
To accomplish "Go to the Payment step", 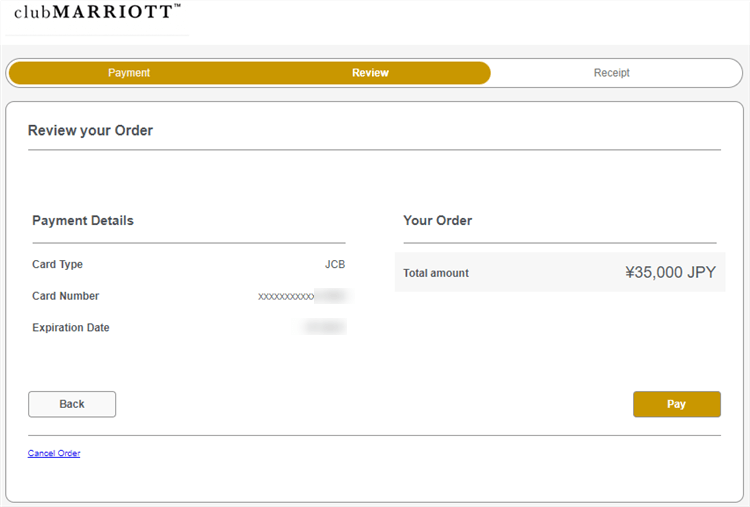I will click(129, 73).
